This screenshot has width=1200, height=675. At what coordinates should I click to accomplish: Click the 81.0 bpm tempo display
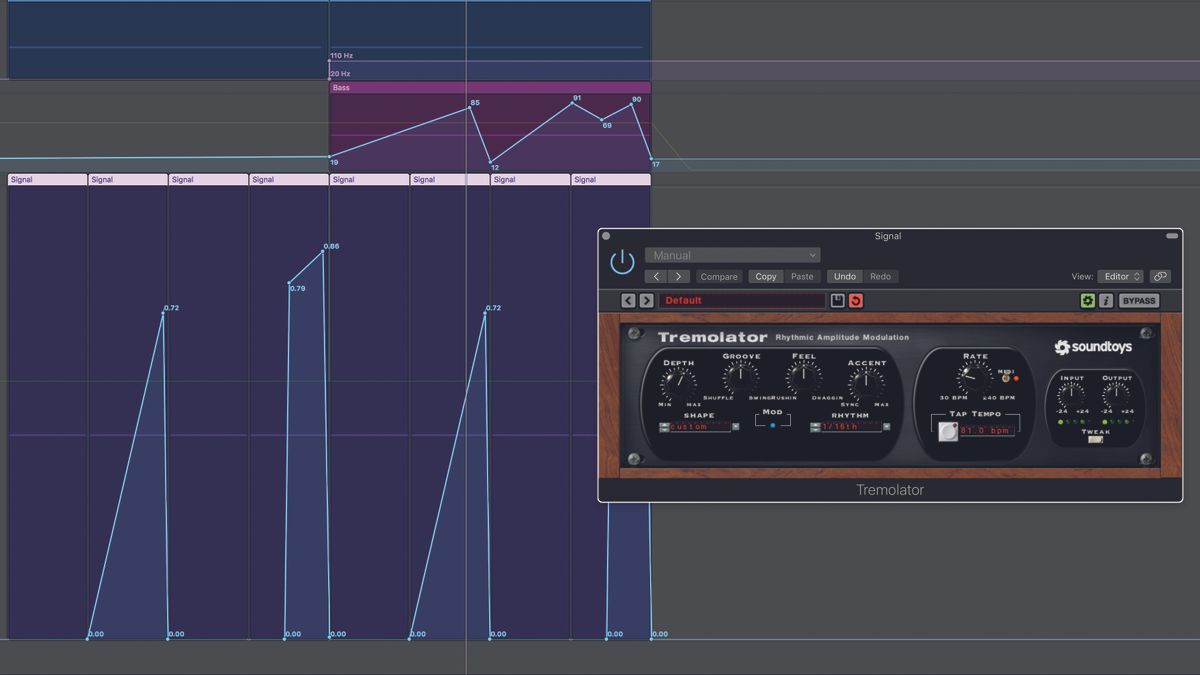(x=988, y=428)
